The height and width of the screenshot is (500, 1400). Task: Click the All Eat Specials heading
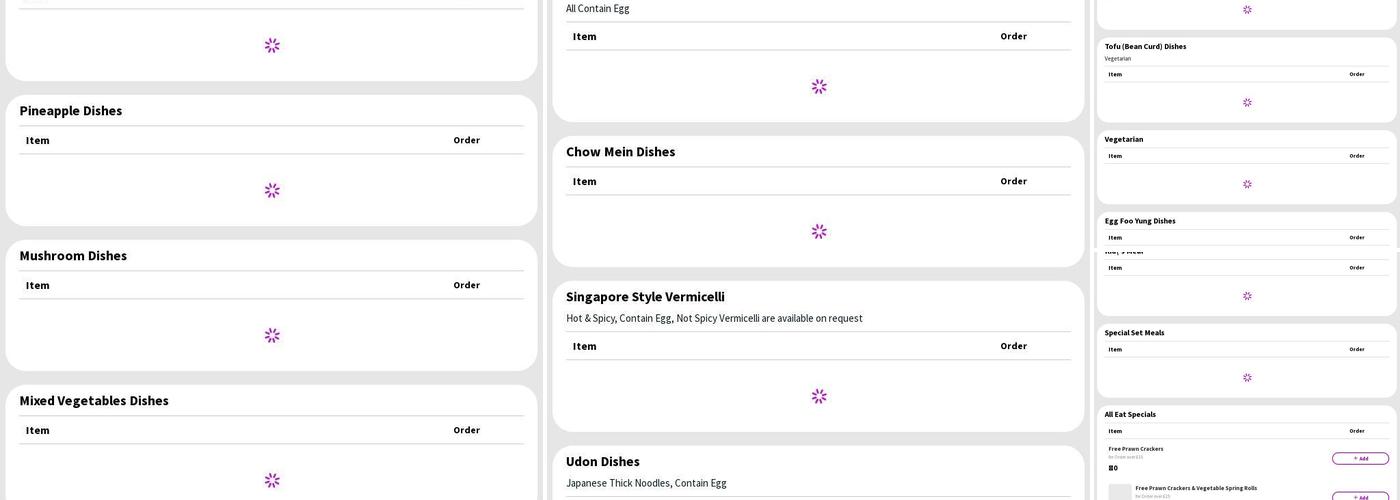(1130, 414)
